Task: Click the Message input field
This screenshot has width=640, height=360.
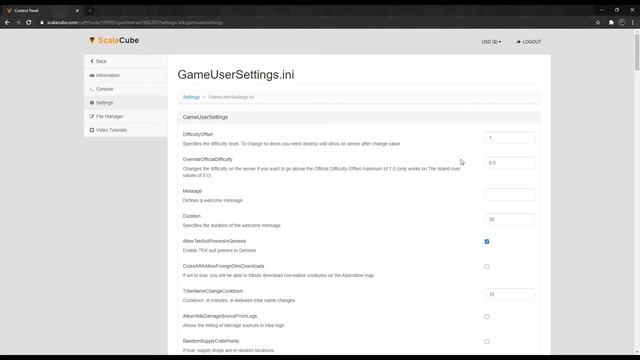Action: pos(509,195)
